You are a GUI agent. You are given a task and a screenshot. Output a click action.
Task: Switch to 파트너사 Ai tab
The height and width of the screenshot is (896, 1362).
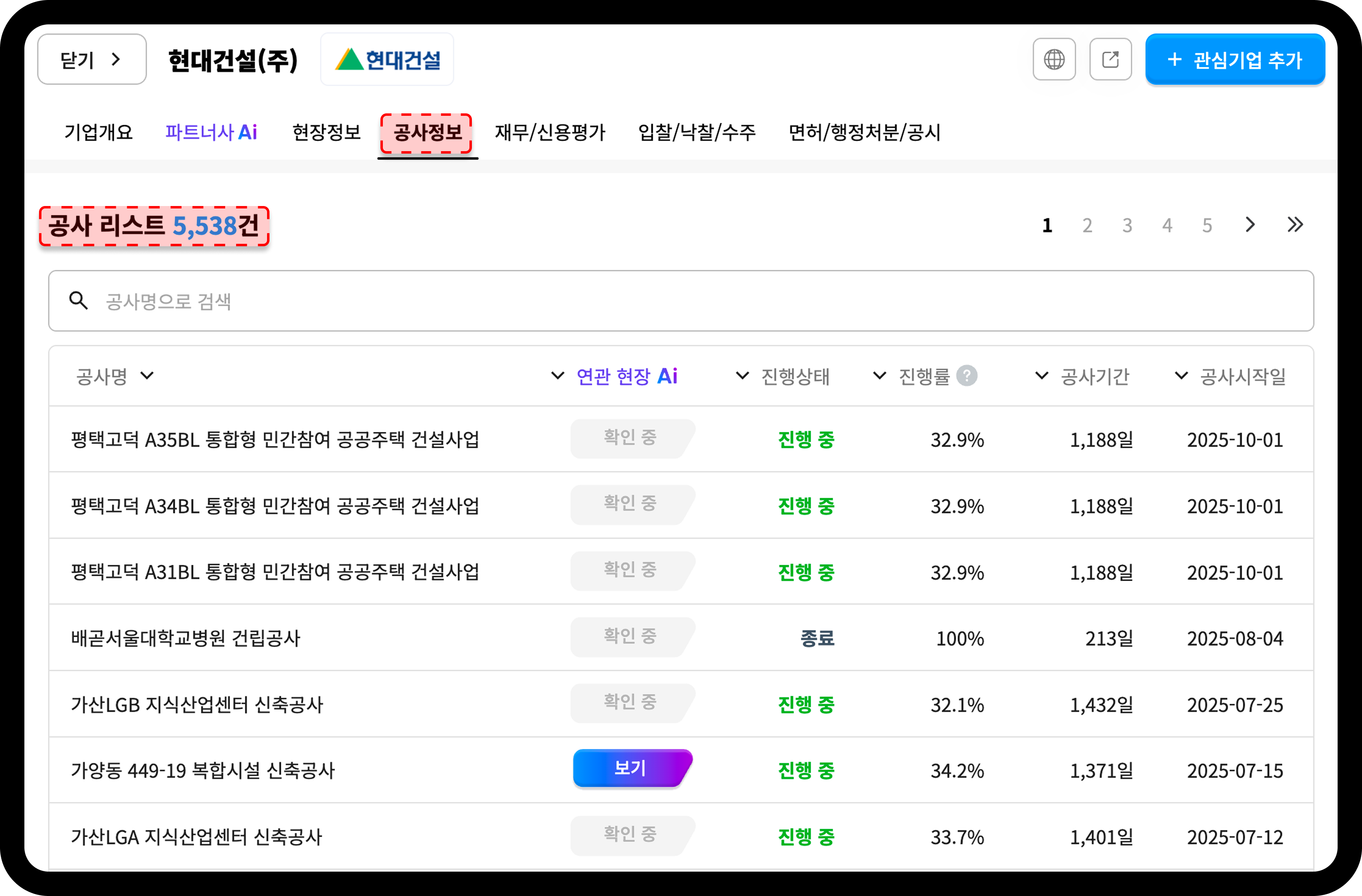(x=211, y=133)
